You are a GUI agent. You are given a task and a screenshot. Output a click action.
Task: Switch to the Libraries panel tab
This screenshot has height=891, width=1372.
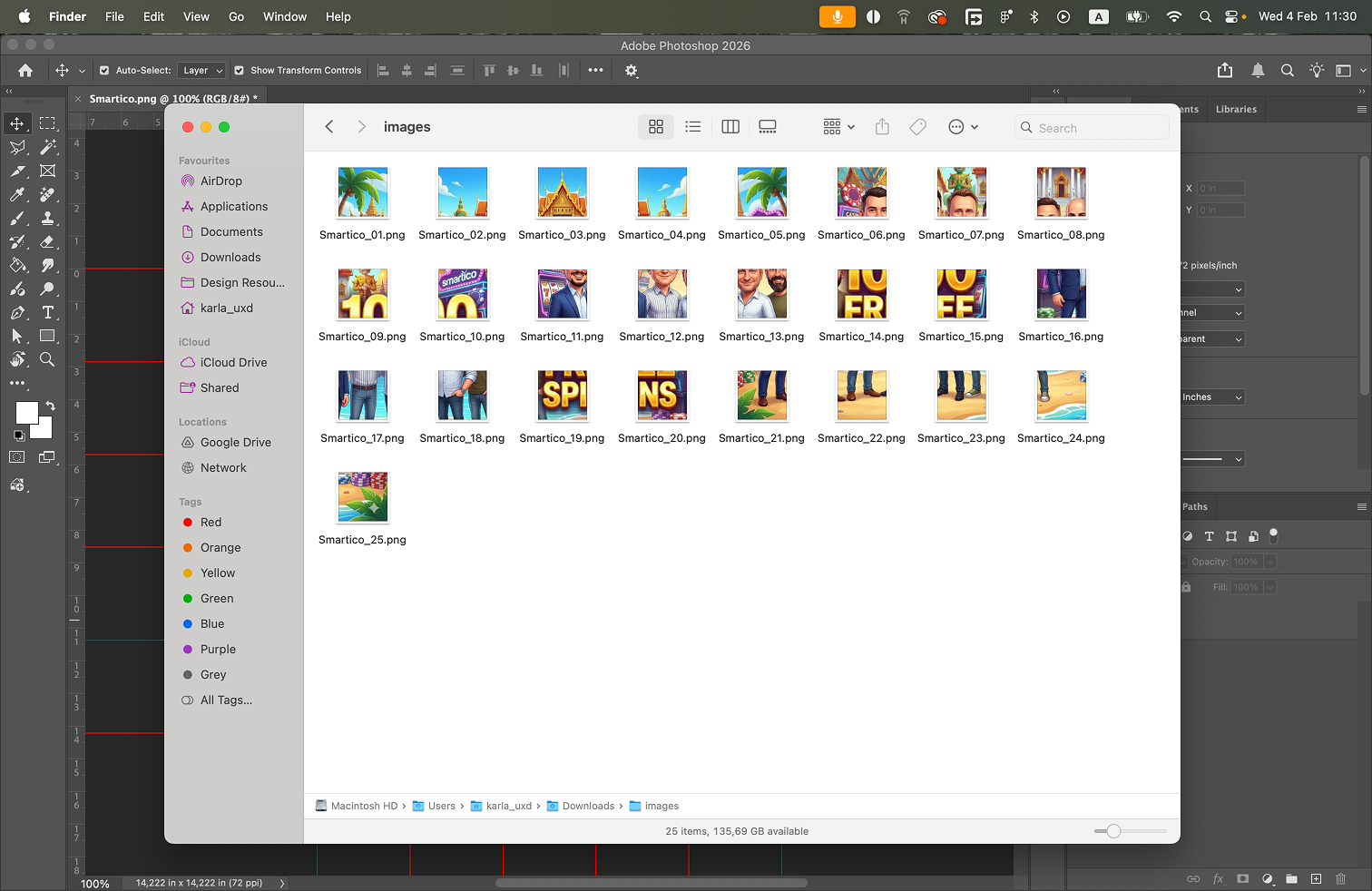[x=1236, y=109]
